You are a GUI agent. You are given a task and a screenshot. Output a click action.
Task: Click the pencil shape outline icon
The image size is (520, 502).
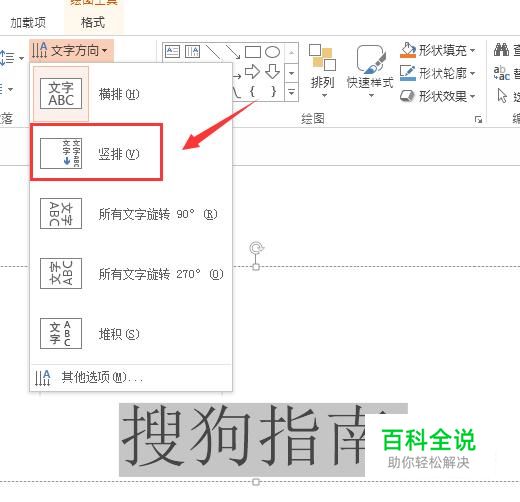408,73
